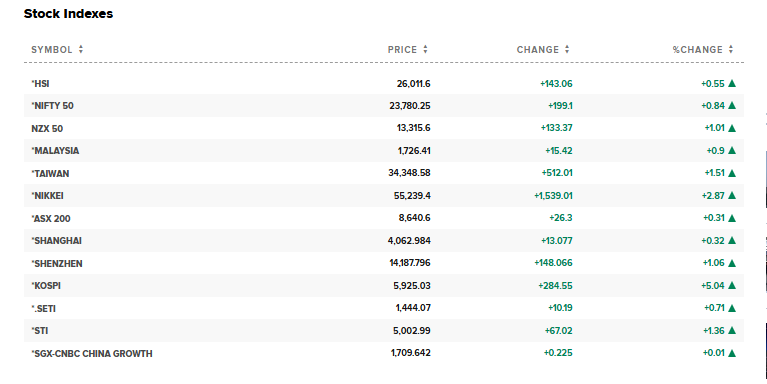Click the up arrow for SGX-CNBC CHINA GROWTH
This screenshot has width=767, height=384.
coord(732,353)
